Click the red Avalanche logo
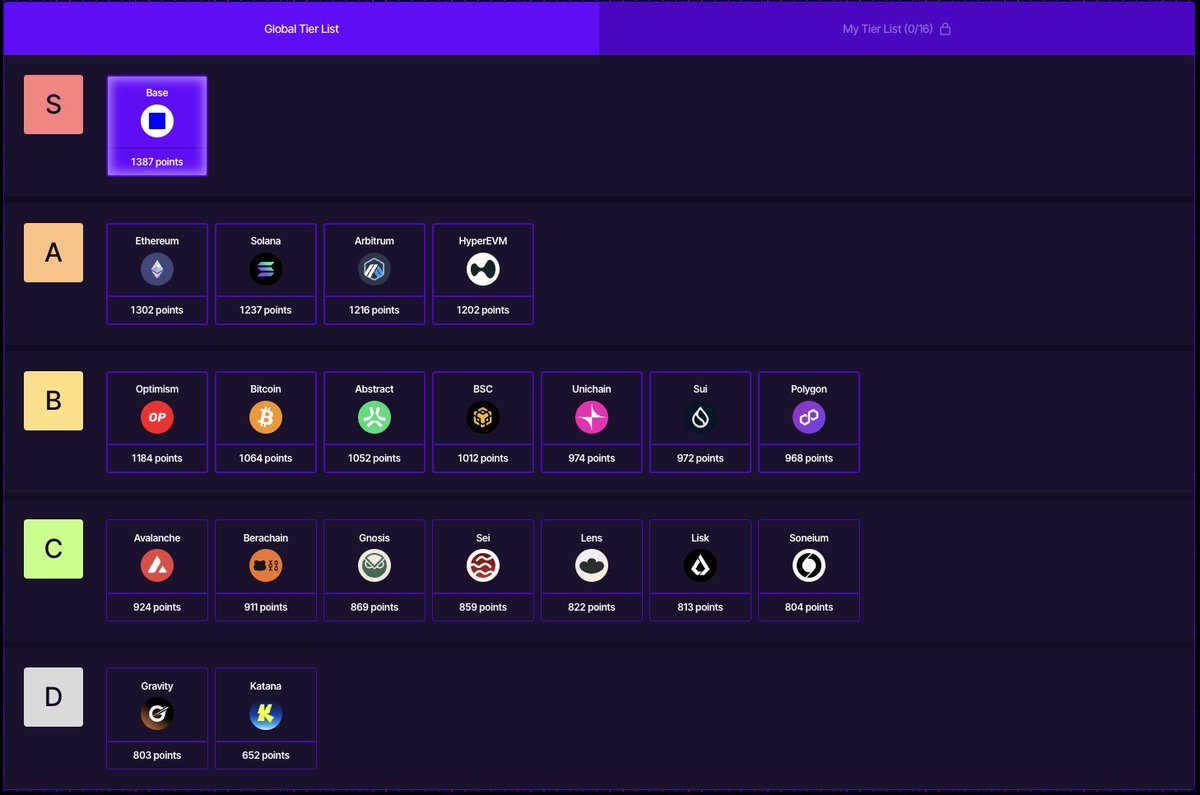Viewport: 1200px width, 795px height. point(157,566)
